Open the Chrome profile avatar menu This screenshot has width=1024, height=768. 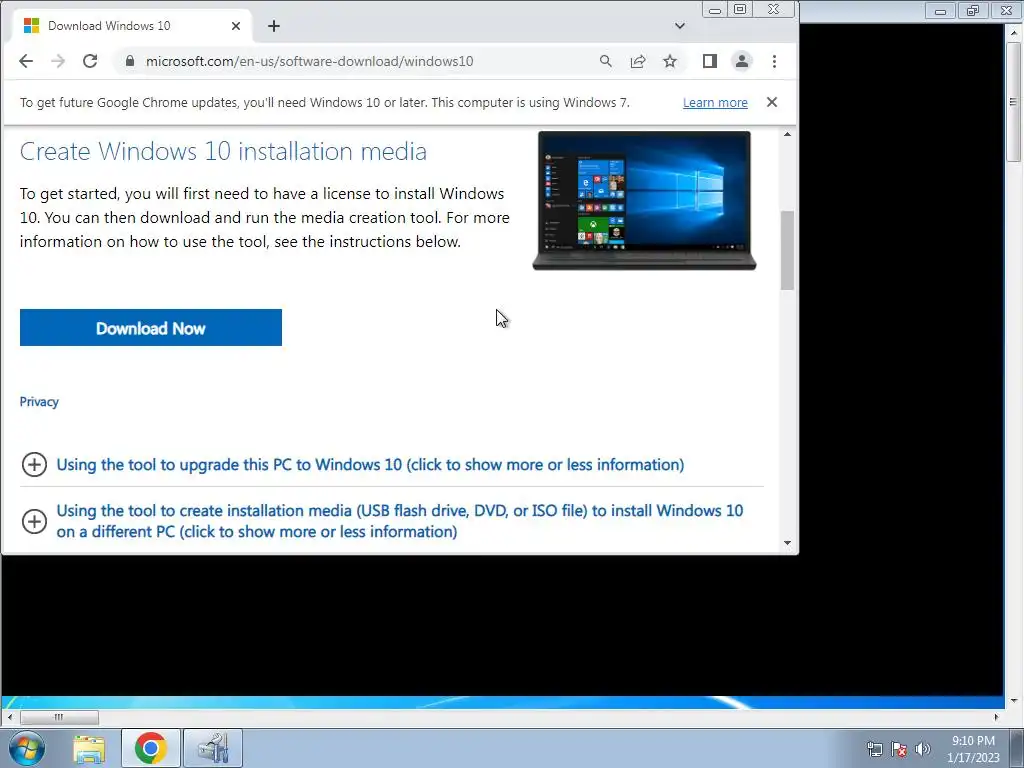click(x=742, y=61)
